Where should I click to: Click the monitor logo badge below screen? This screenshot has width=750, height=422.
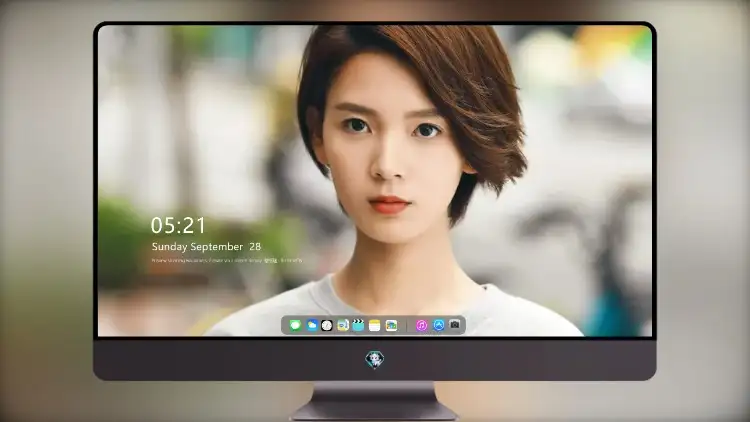coord(375,359)
